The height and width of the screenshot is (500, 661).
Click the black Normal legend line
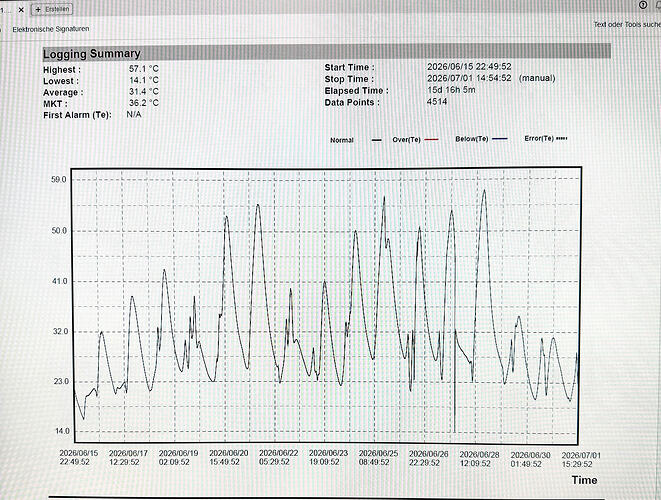(376, 140)
